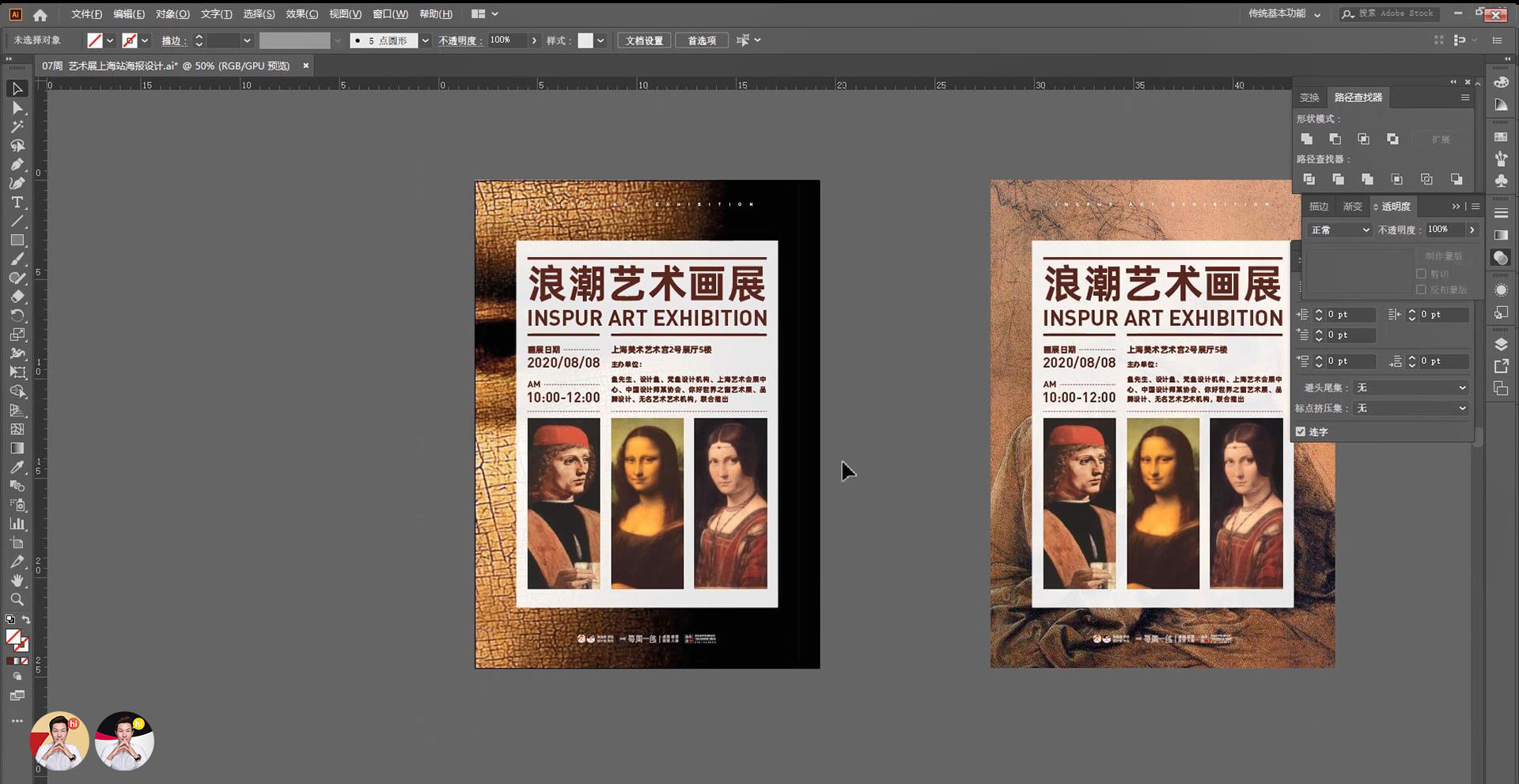Click the control bar stroke color swatch
Image resolution: width=1519 pixels, height=784 pixels.
[x=130, y=40]
